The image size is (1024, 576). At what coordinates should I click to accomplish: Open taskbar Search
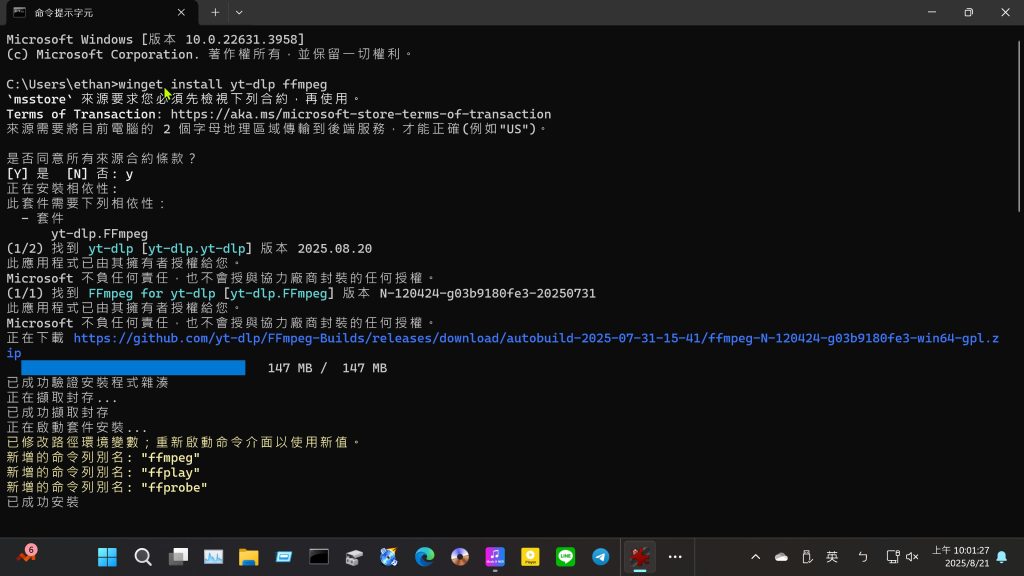tap(143, 557)
